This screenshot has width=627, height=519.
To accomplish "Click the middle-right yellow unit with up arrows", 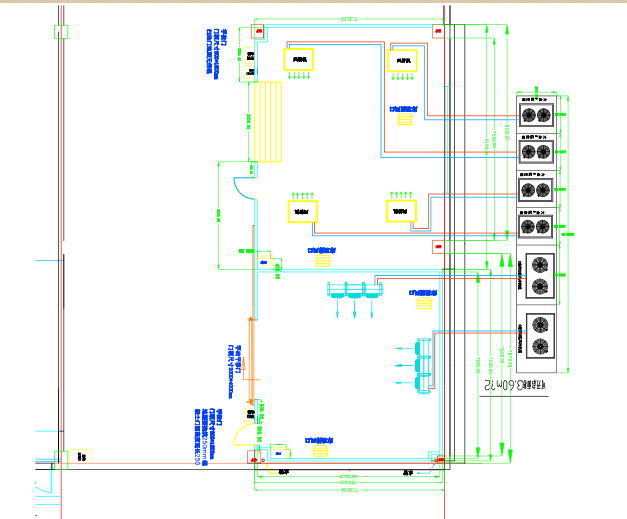I will 400,211.
